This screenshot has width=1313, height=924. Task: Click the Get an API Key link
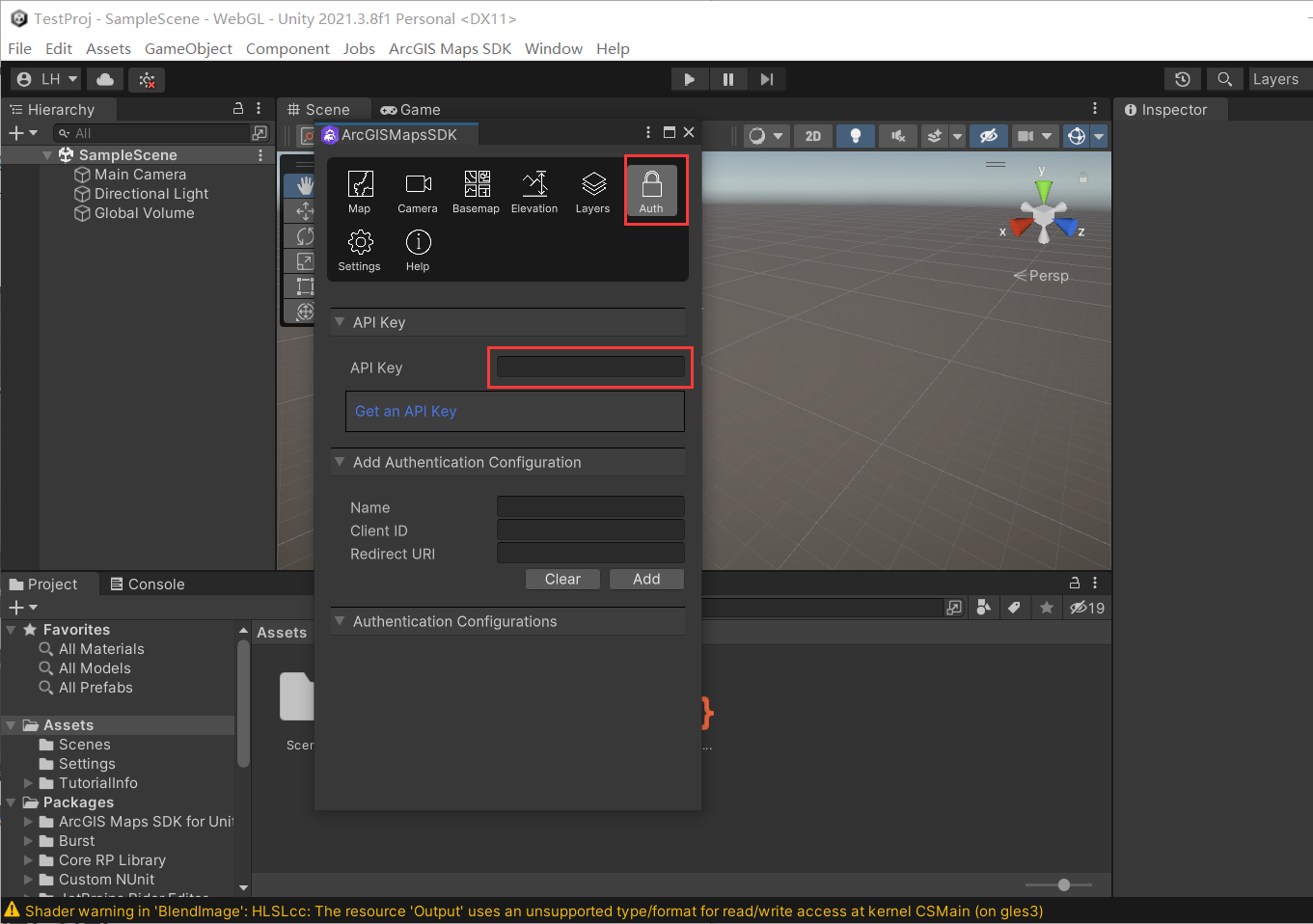(405, 411)
